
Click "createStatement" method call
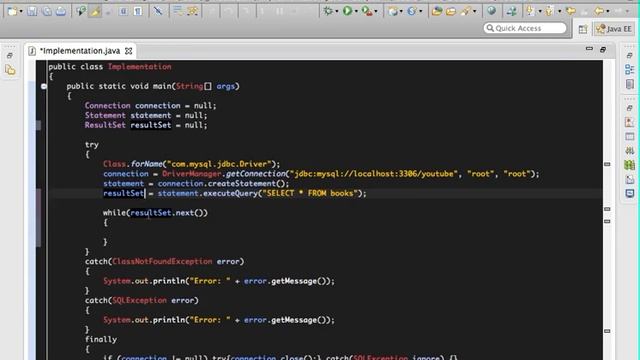[x=242, y=184]
